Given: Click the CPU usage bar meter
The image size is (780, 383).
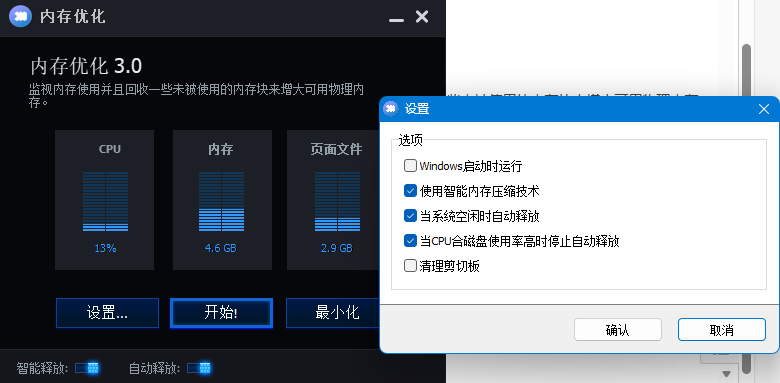Looking at the screenshot, I should pos(105,201).
